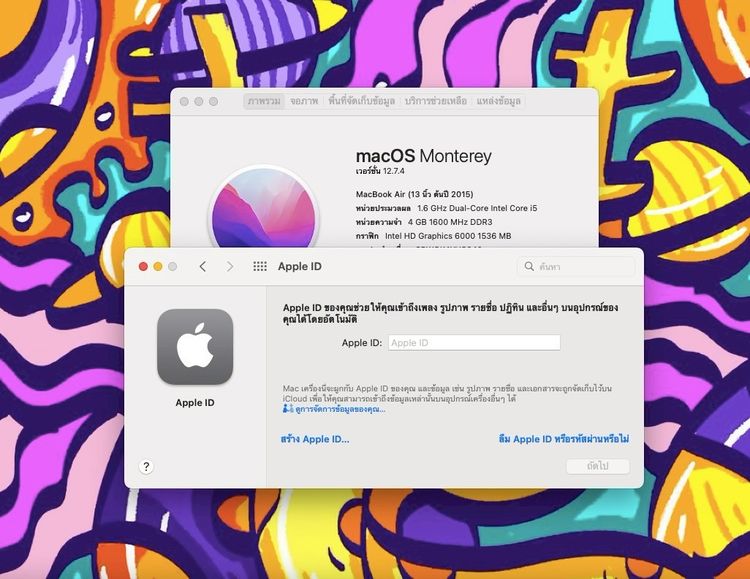Go forward using the right chevron in Apple ID window

point(230,267)
